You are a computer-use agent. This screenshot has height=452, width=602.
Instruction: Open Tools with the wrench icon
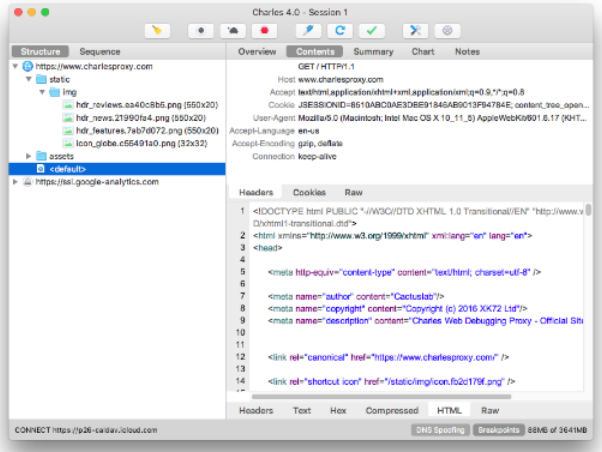(x=415, y=31)
